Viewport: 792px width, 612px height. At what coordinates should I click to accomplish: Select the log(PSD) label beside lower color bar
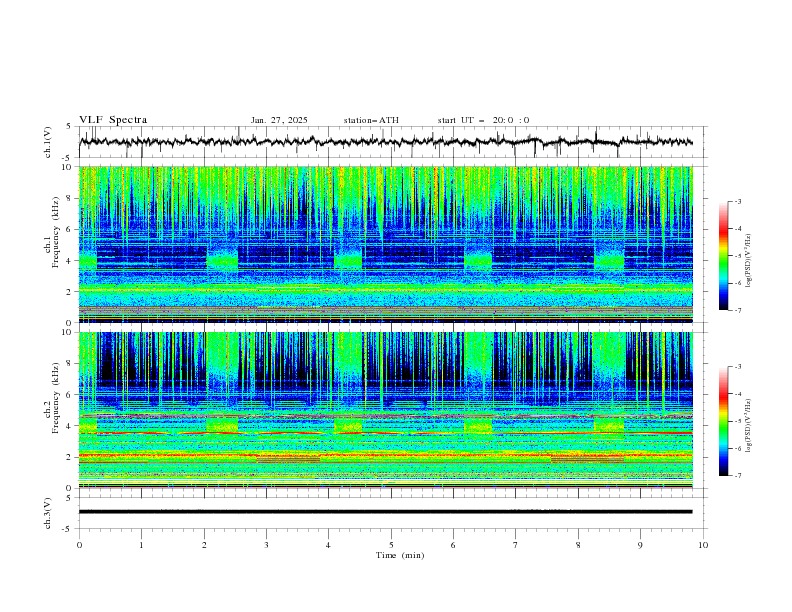pyautogui.click(x=749, y=426)
